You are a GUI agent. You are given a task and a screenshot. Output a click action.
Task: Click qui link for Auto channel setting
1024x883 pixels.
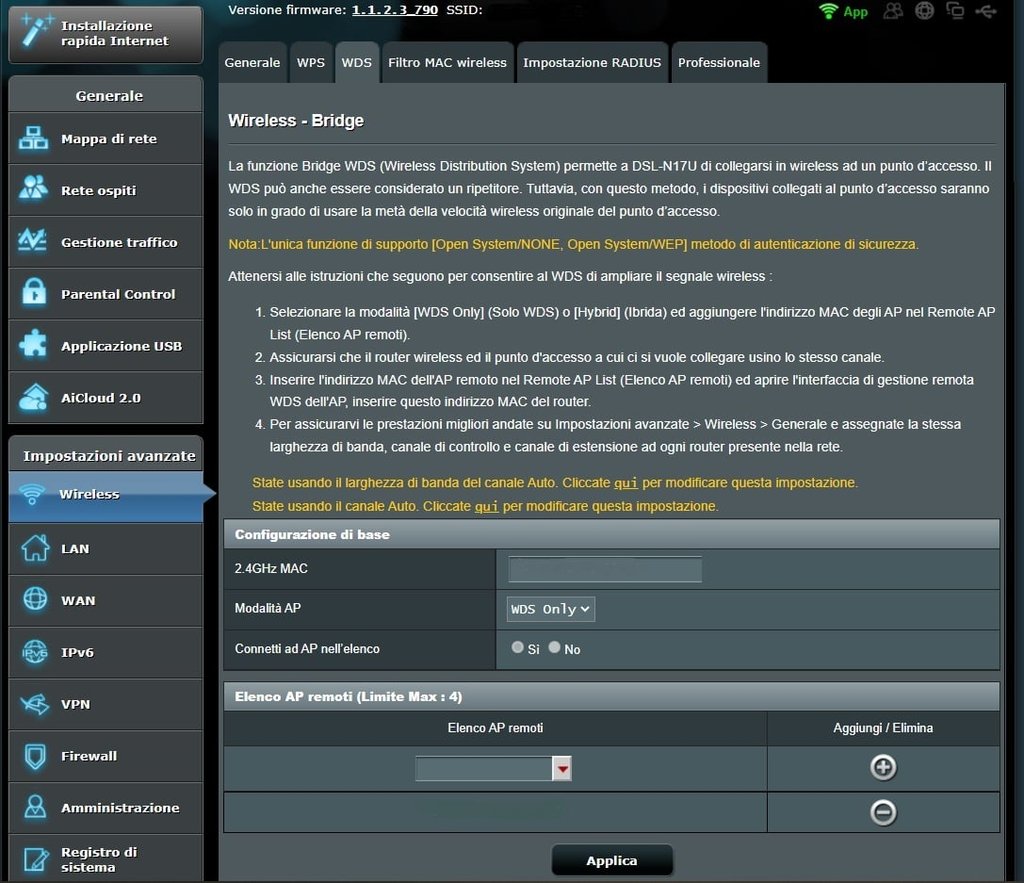pyautogui.click(x=486, y=506)
